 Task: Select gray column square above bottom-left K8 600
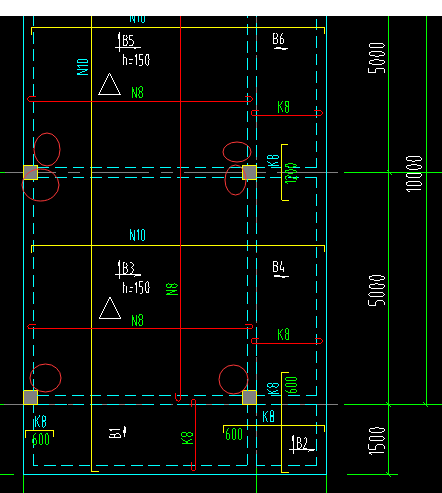pyautogui.click(x=31, y=397)
